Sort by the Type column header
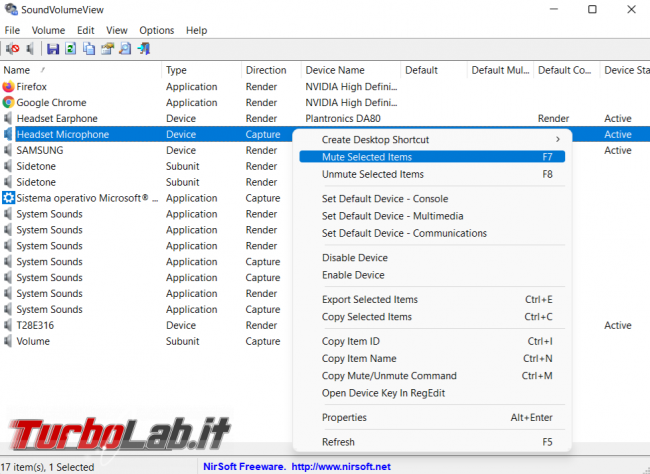The height and width of the screenshot is (474, 650). point(201,70)
